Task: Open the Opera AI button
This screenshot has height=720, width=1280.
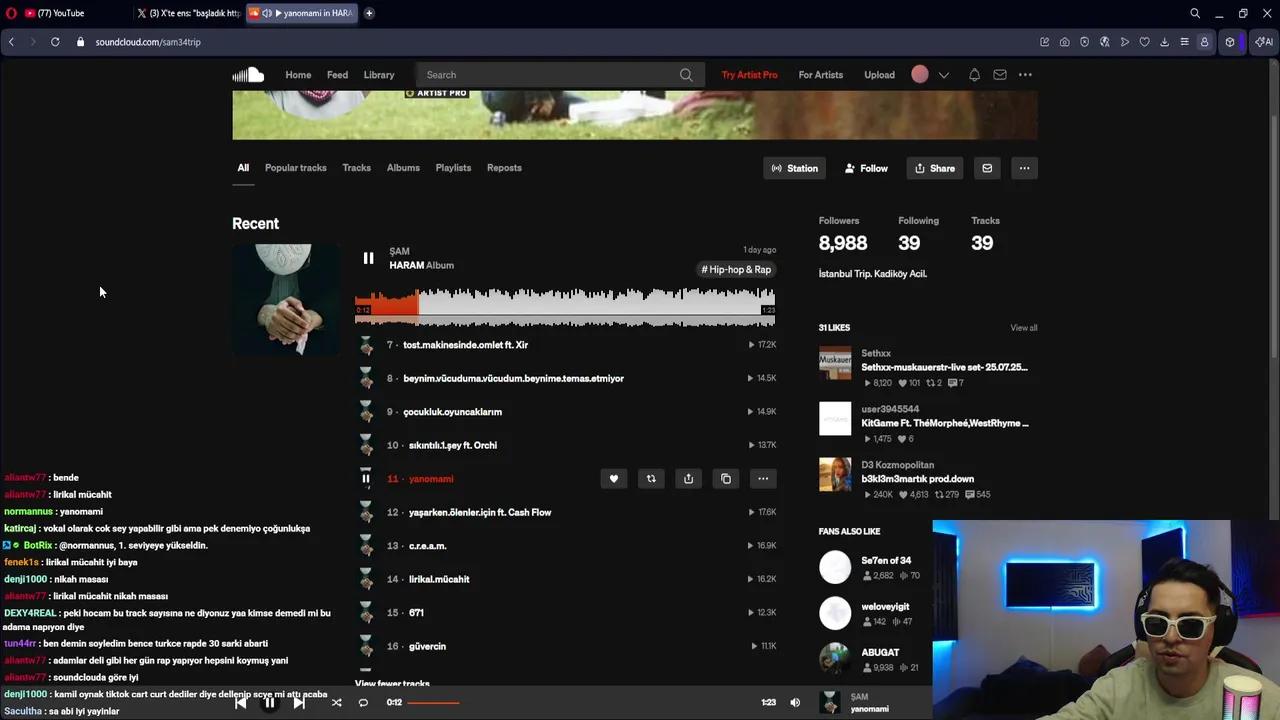Action: [1263, 42]
